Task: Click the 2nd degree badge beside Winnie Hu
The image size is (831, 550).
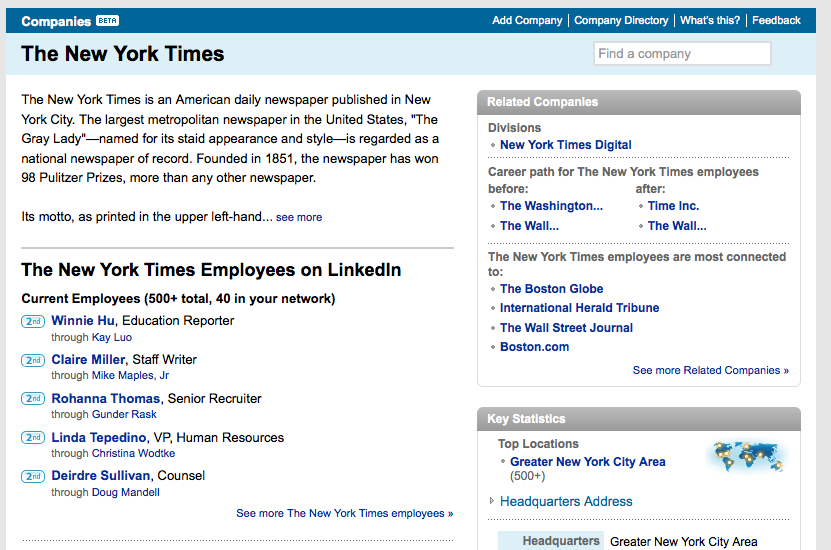Action: pyautogui.click(x=33, y=321)
